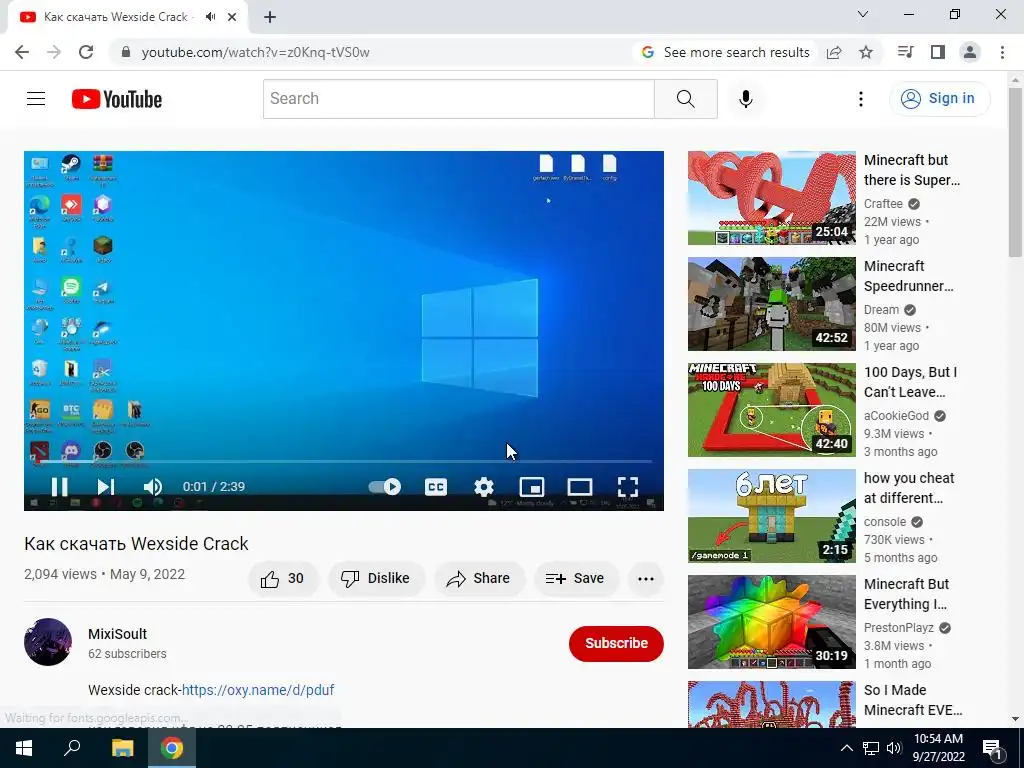
Task: Open taskbar clock showing 10:54 AM
Action: (x=938, y=748)
